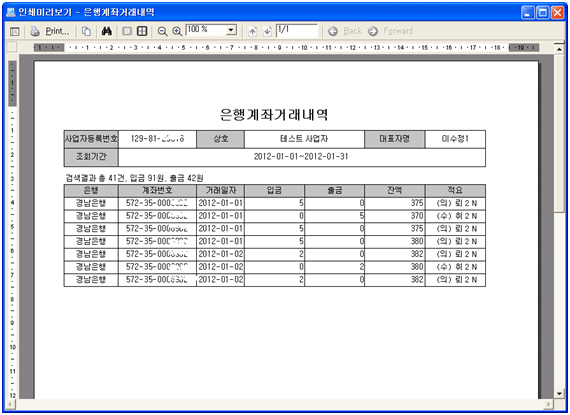Click the Back navigation button

point(345,31)
